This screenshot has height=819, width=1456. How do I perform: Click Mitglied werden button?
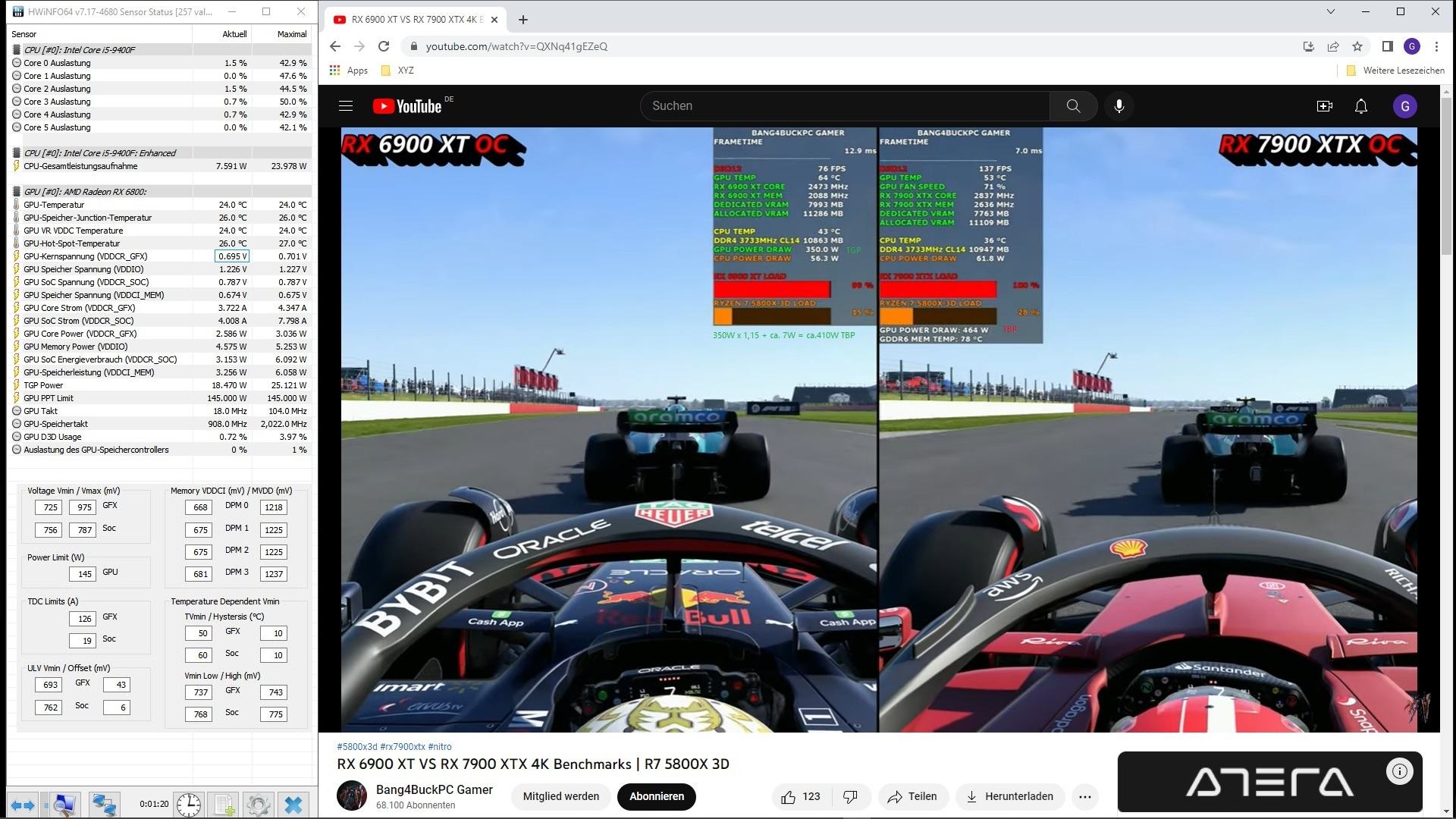click(x=561, y=796)
